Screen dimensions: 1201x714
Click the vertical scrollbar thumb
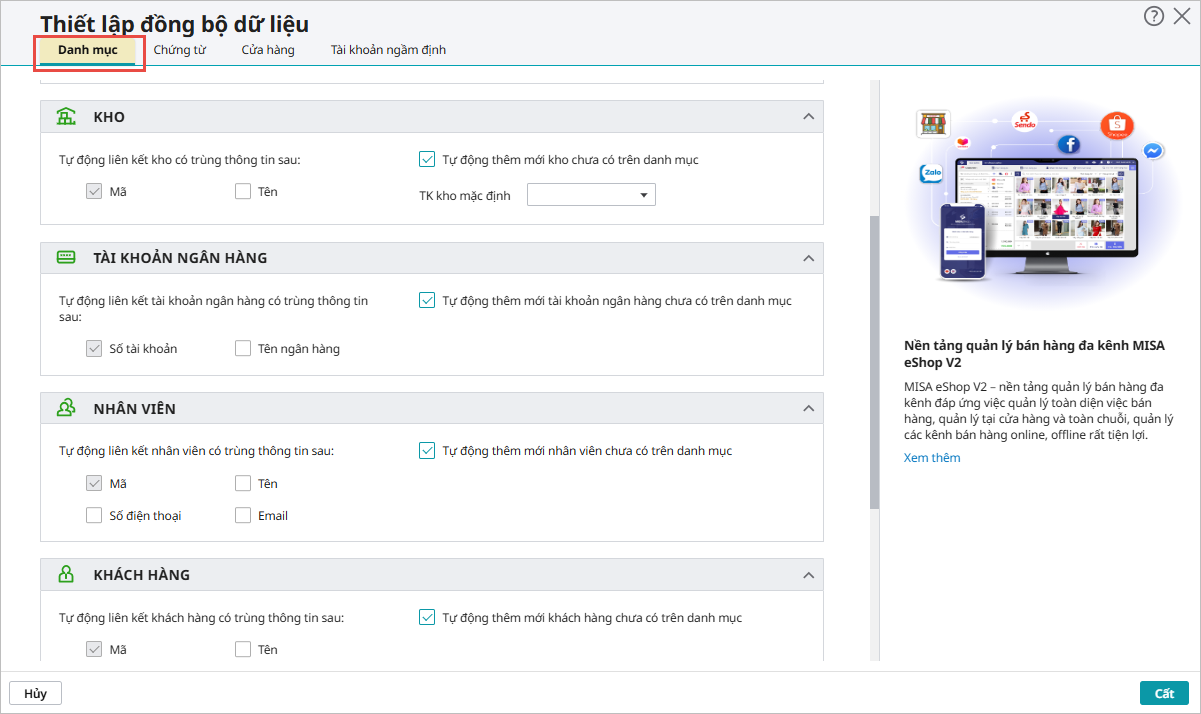click(x=874, y=360)
